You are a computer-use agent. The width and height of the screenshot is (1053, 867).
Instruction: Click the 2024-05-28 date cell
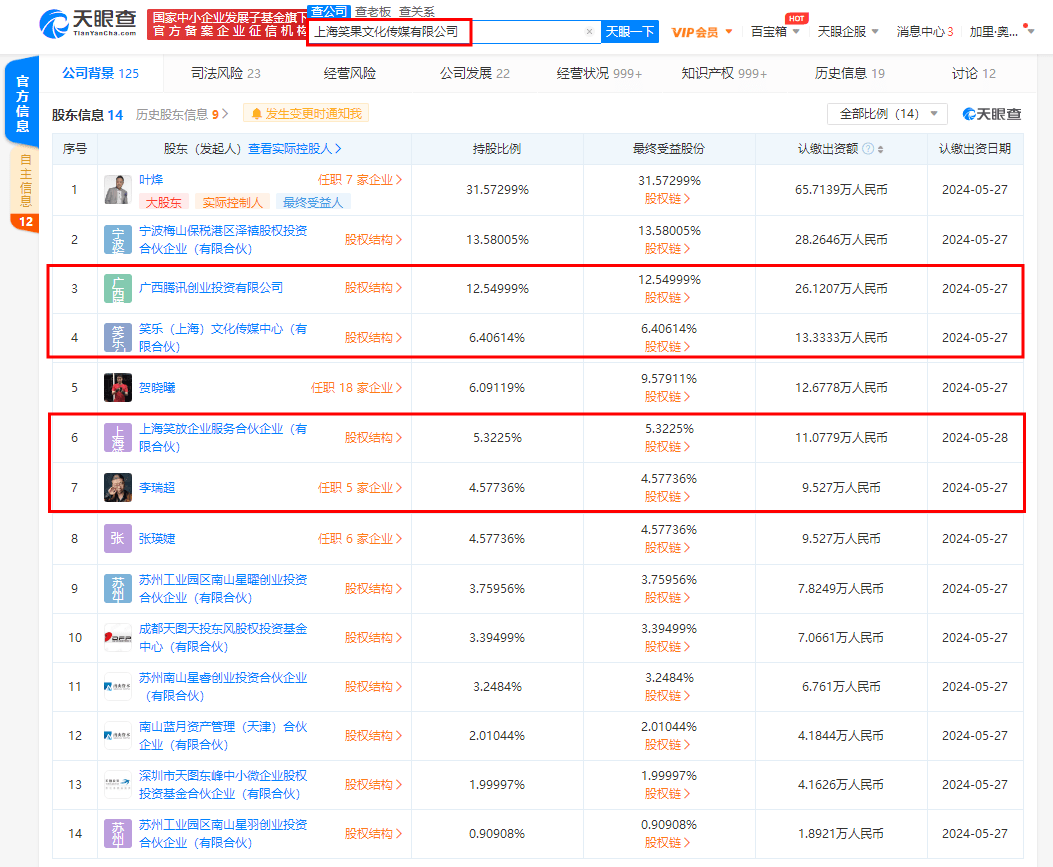975,438
